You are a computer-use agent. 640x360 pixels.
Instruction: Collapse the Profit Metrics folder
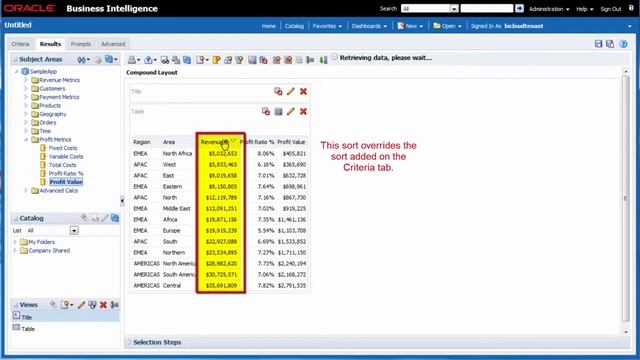[x=26, y=140]
